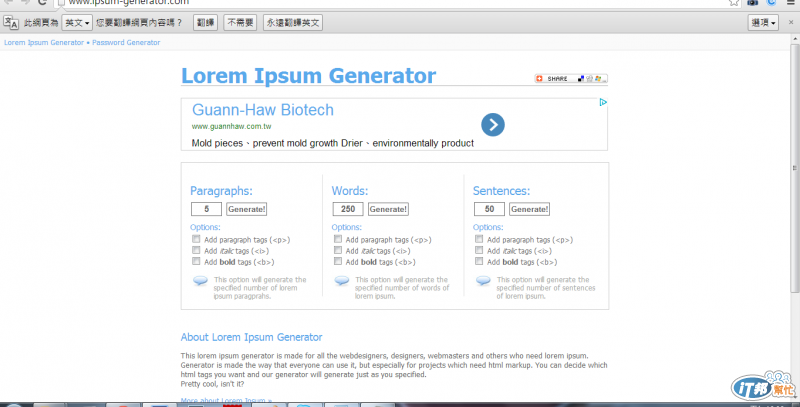Viewport: 800px width, 407px height.
Task: Enable italic tags under Sentences
Action: [479, 250]
